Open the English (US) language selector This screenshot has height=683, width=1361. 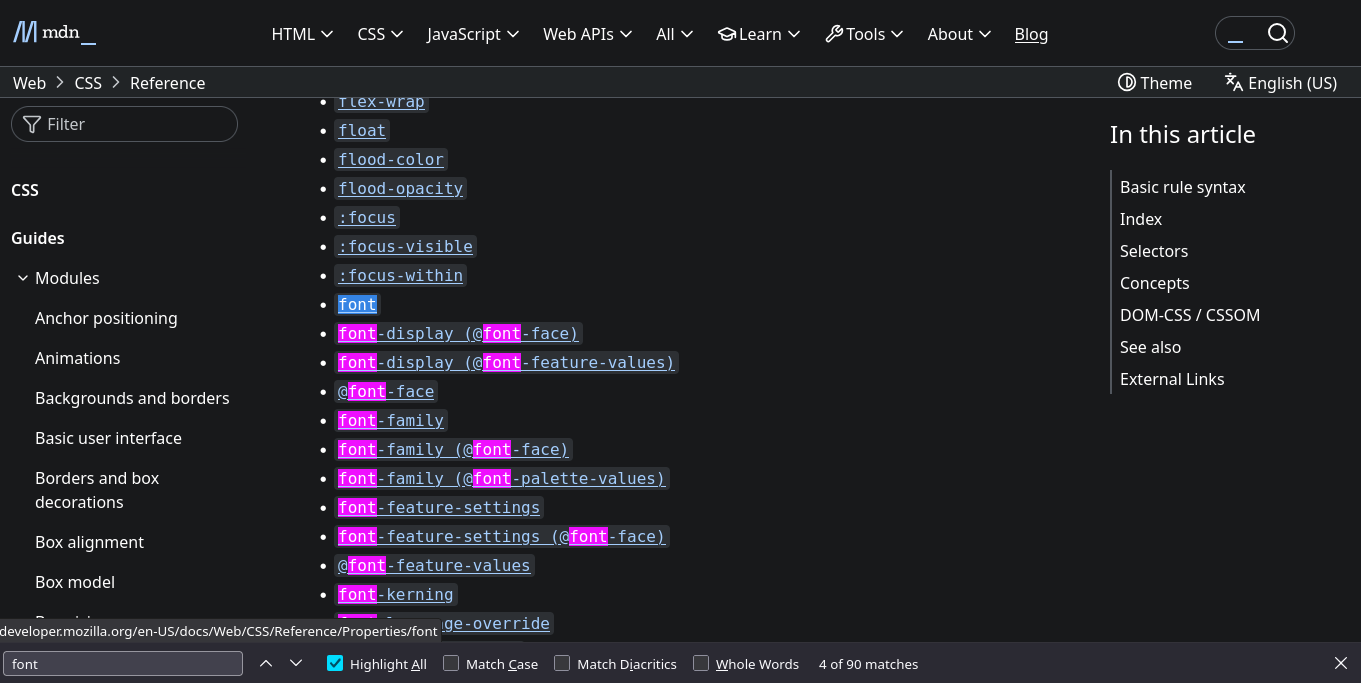[x=1280, y=83]
